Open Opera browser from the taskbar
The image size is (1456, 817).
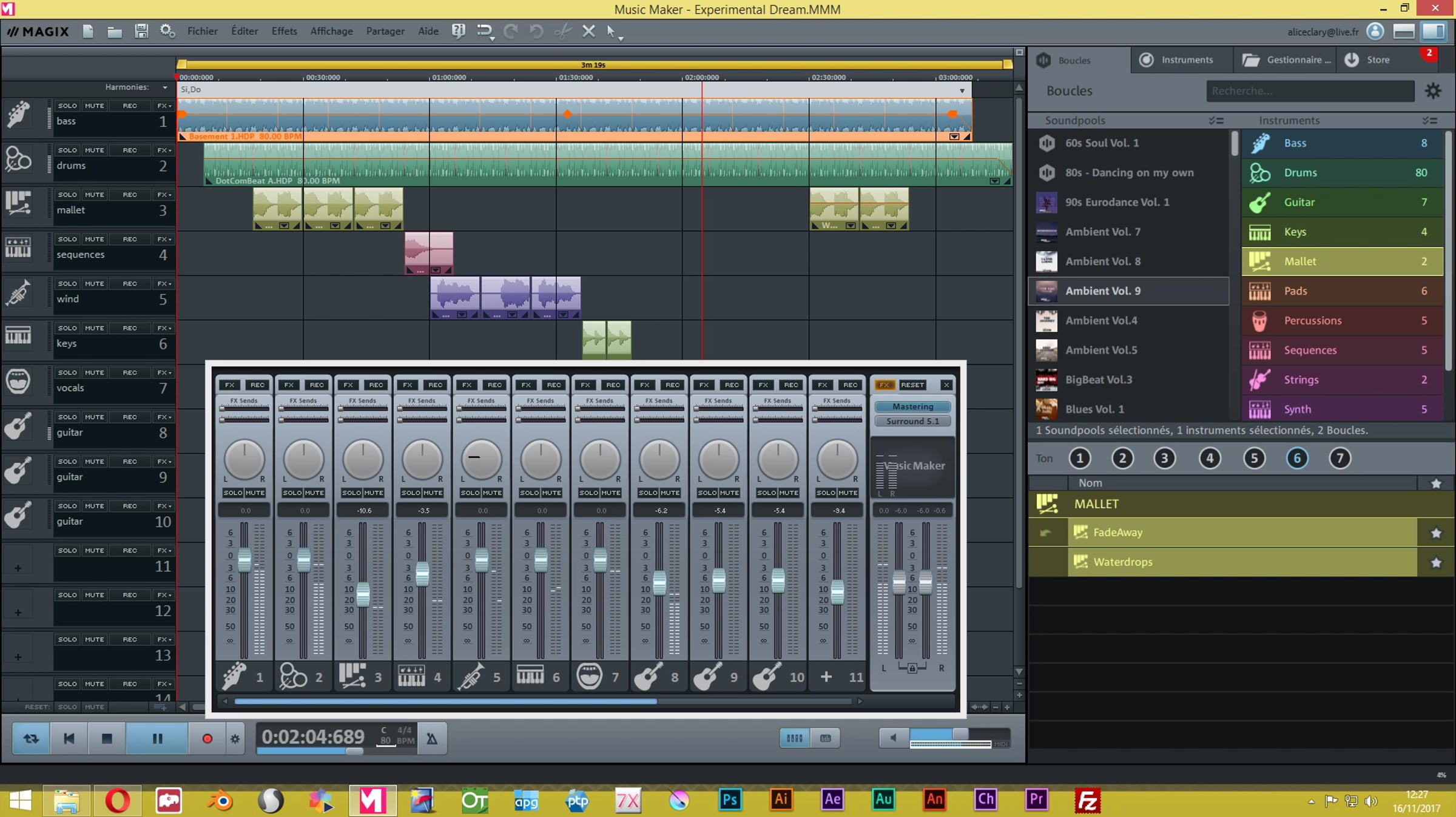(117, 800)
